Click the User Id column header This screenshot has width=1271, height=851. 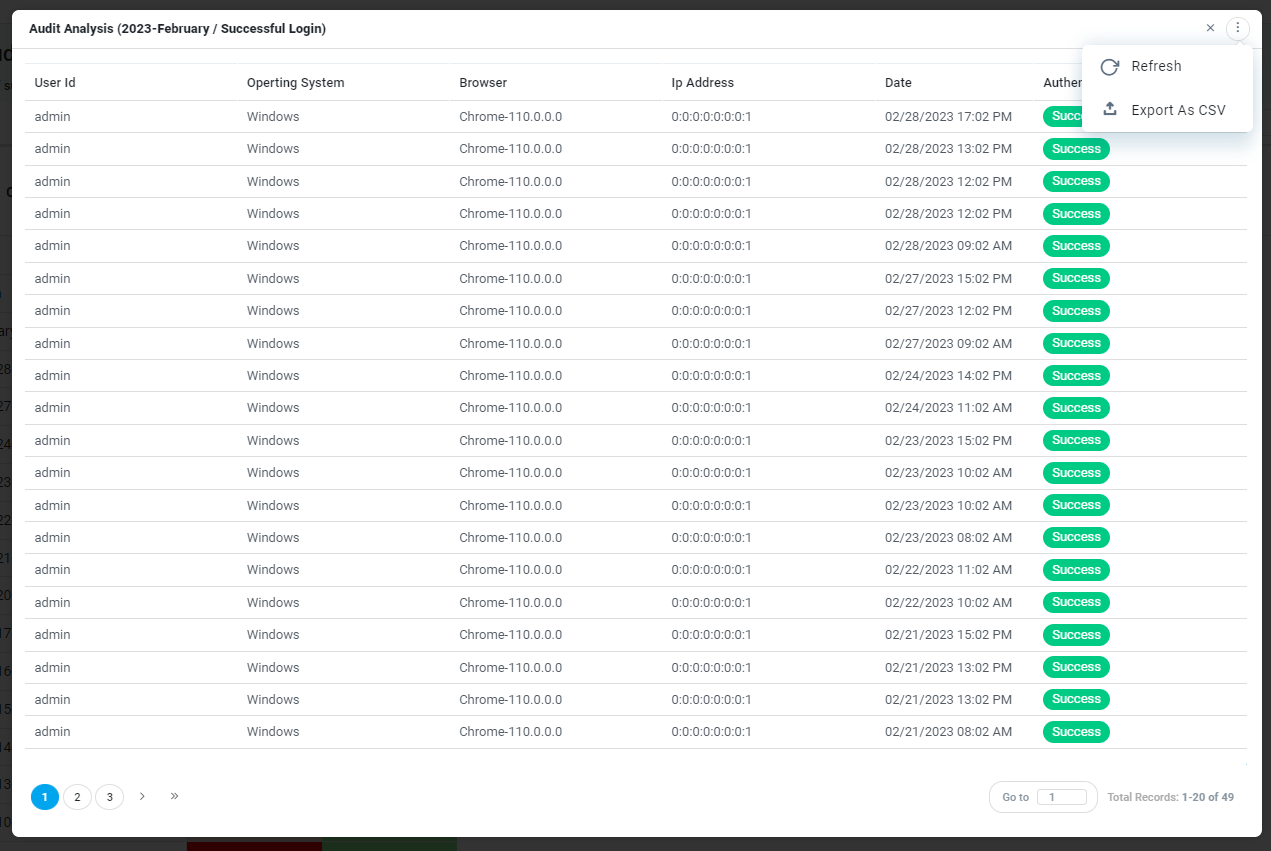[x=55, y=83]
